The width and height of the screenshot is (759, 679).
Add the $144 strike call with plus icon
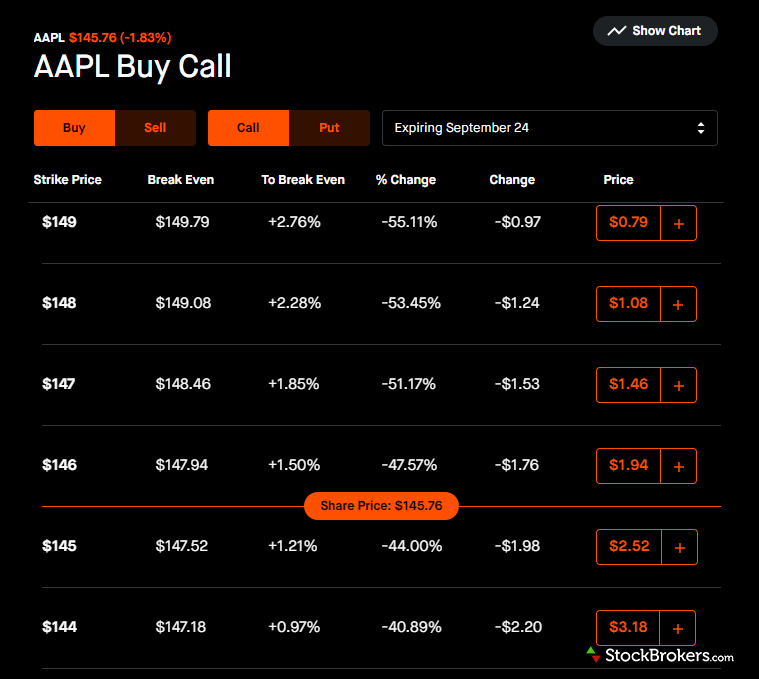pos(678,628)
